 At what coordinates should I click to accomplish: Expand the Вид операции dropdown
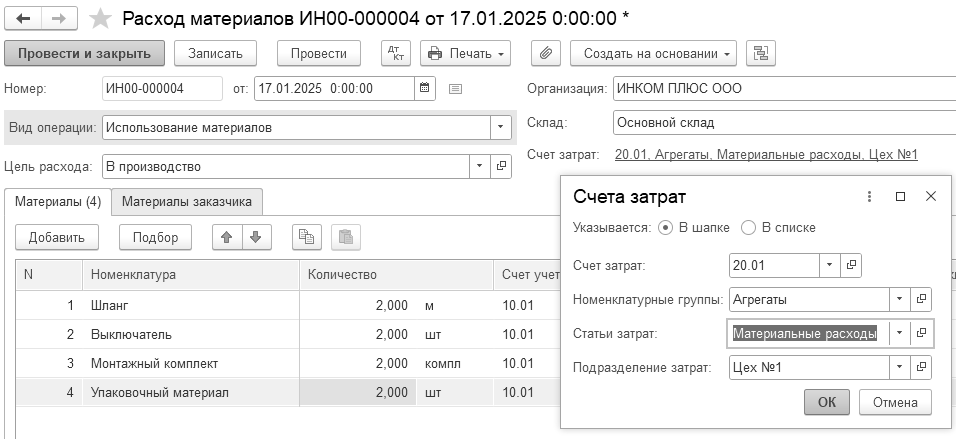point(500,127)
